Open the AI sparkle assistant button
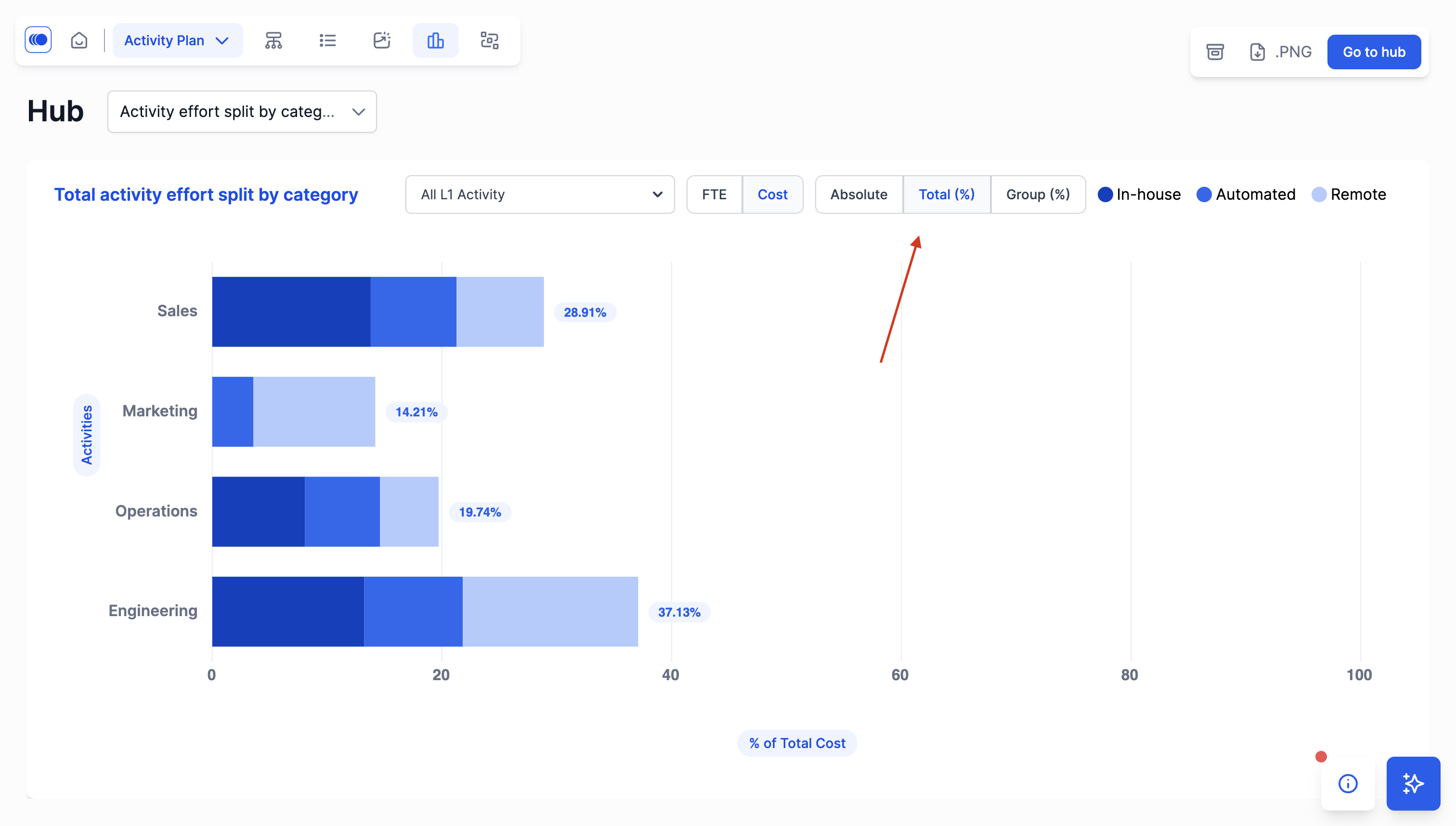Image resolution: width=1456 pixels, height=826 pixels. click(1412, 783)
